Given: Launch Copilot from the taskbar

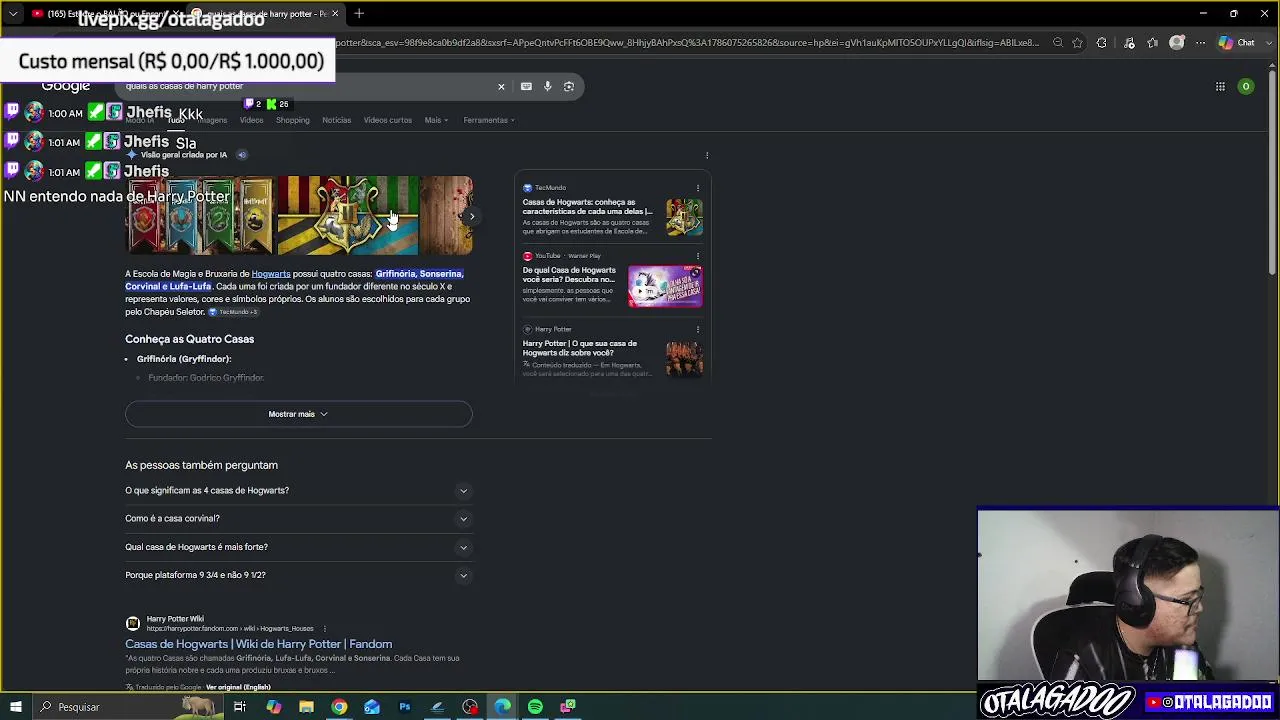Looking at the screenshot, I should tap(274, 707).
